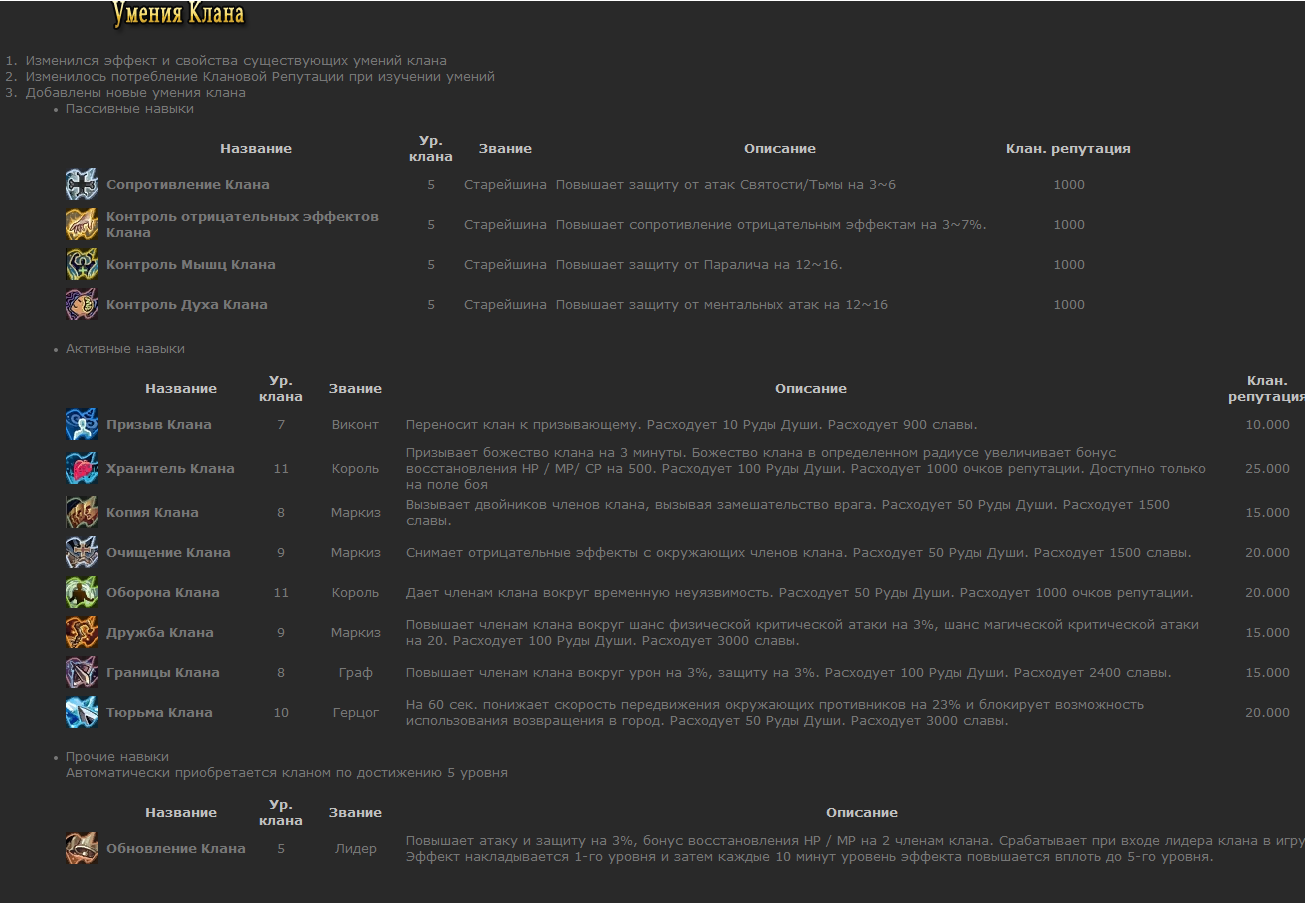Image resolution: width=1305 pixels, height=903 pixels.
Task: Click the Обновление Клана skill icon
Action: tap(82, 848)
